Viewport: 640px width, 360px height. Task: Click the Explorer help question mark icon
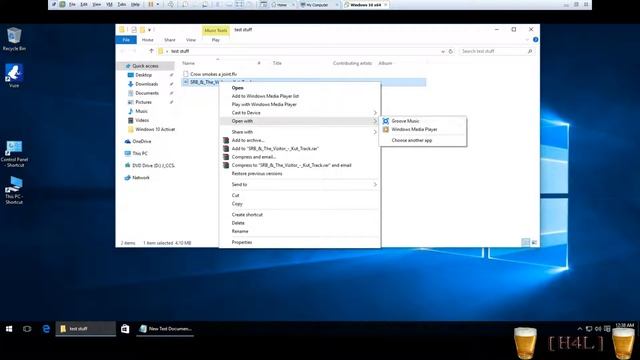coord(535,40)
